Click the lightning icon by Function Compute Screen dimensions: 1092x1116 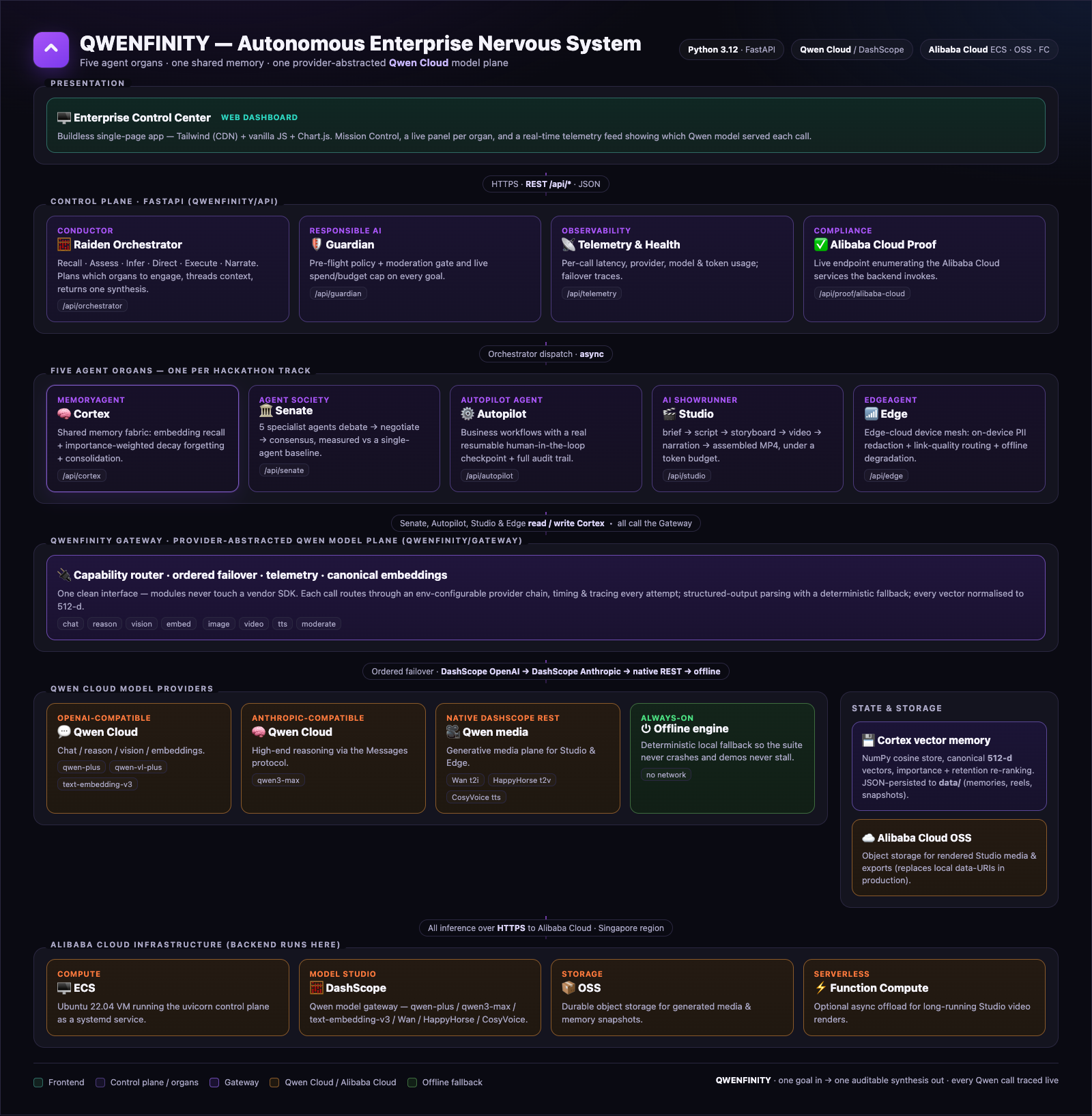820,988
